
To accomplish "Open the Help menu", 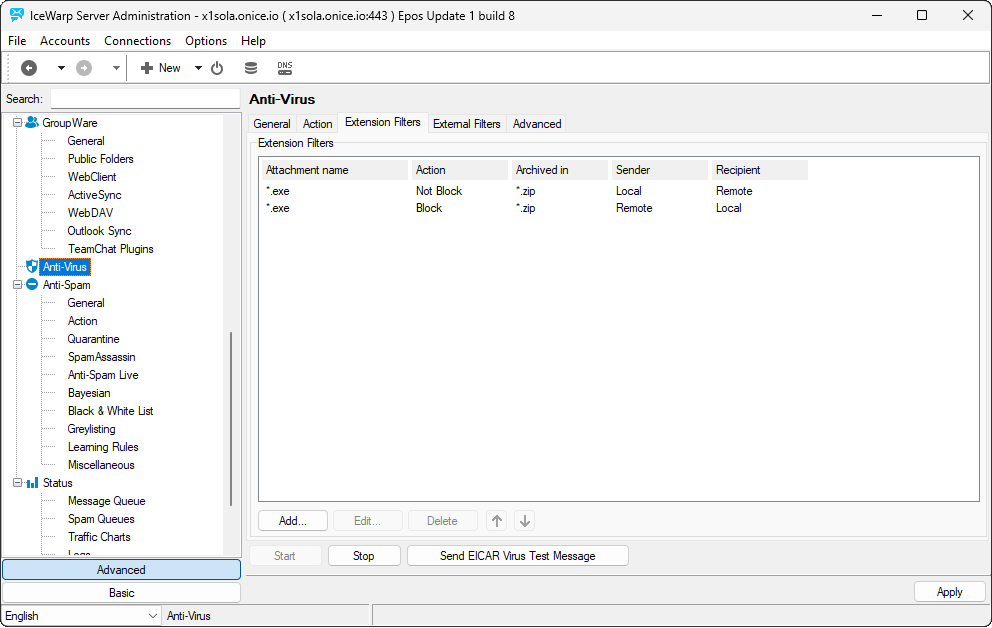I will coord(253,40).
